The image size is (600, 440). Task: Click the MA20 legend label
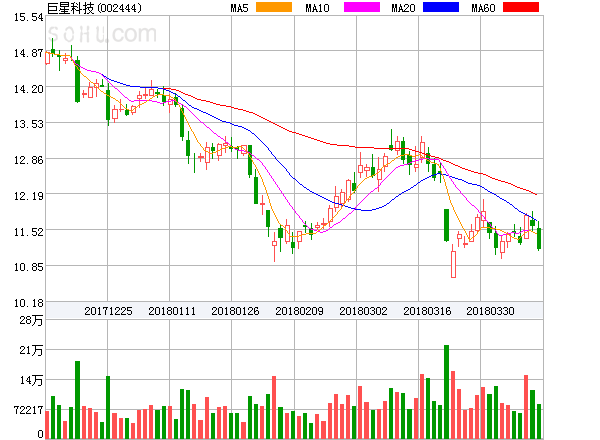(403, 8)
